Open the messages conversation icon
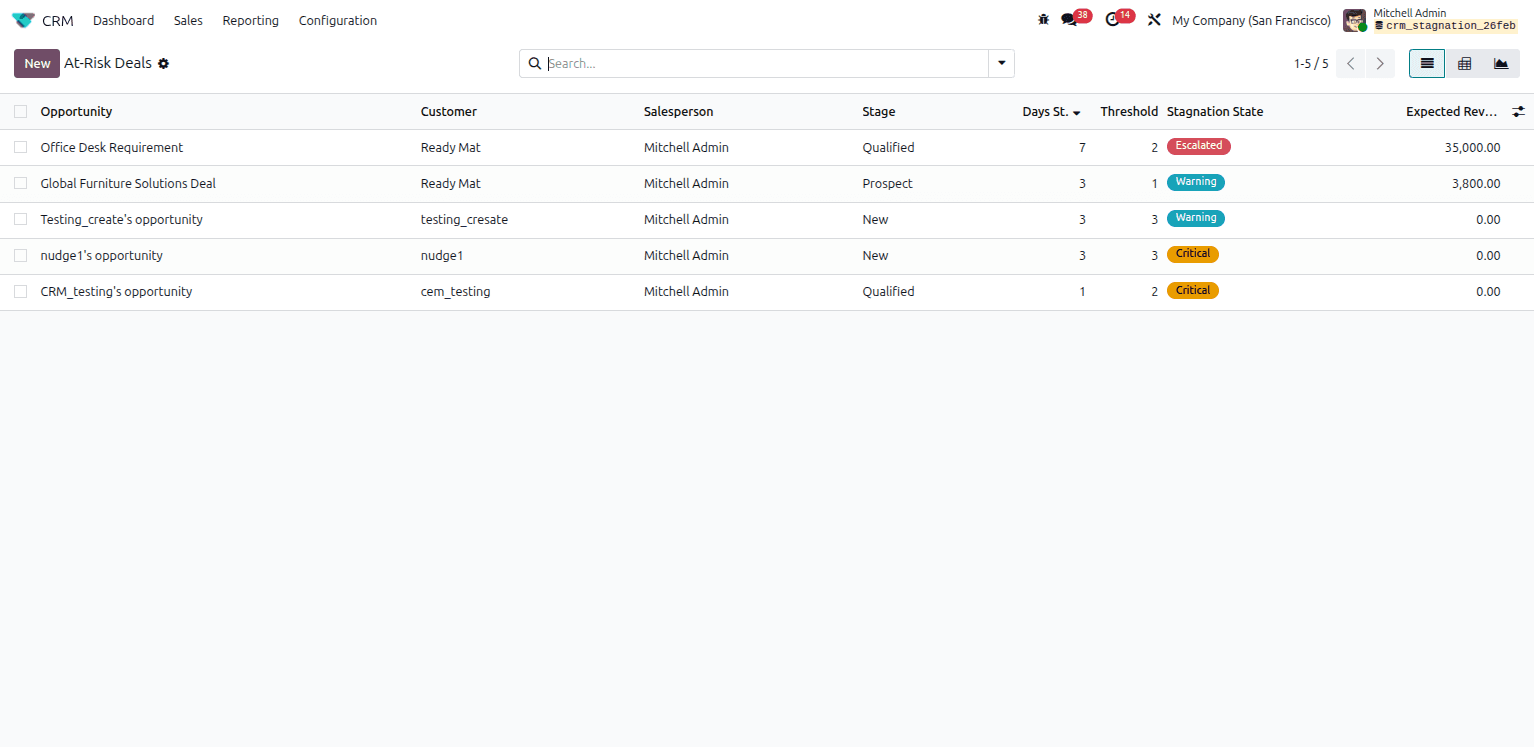The width and height of the screenshot is (1534, 747). click(x=1069, y=20)
